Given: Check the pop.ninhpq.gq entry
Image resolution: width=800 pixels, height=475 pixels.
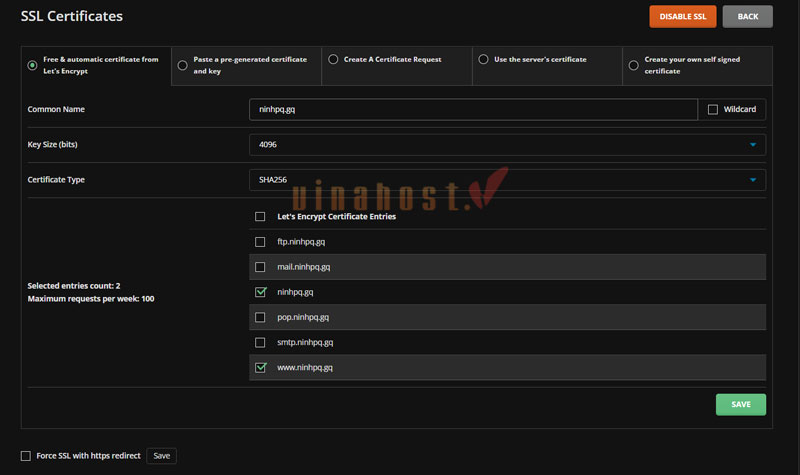Looking at the screenshot, I should tap(261, 317).
